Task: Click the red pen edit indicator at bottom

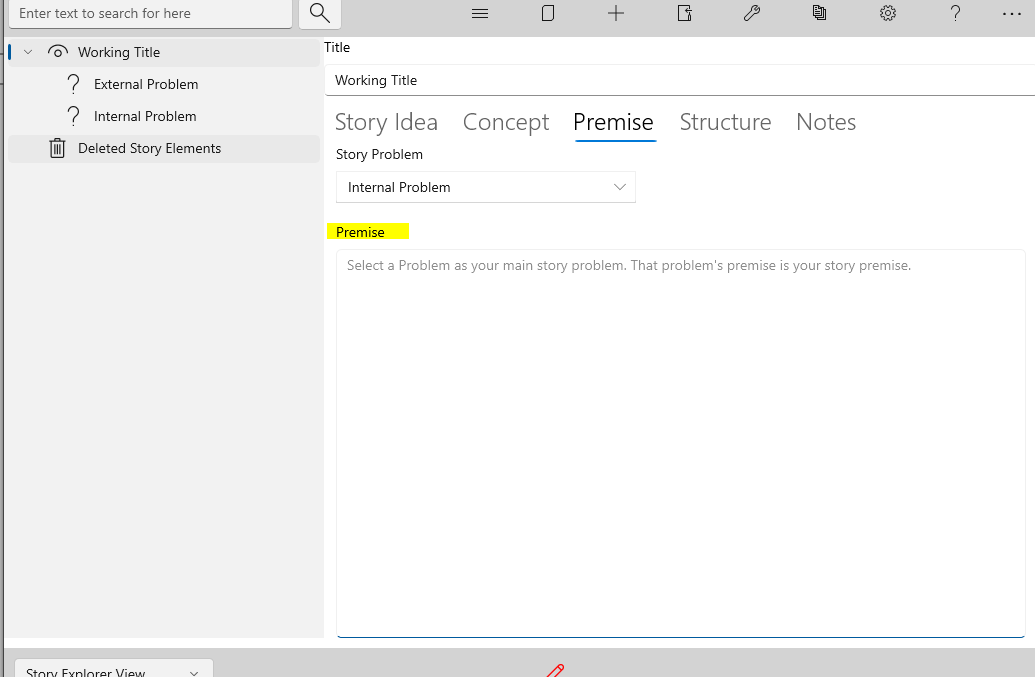Action: pos(556,670)
